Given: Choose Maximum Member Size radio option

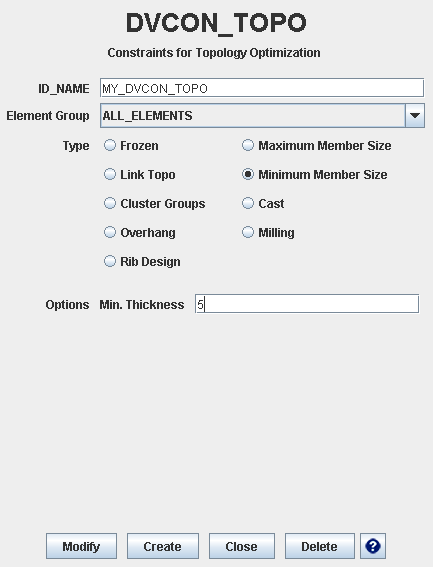Looking at the screenshot, I should pos(248,145).
